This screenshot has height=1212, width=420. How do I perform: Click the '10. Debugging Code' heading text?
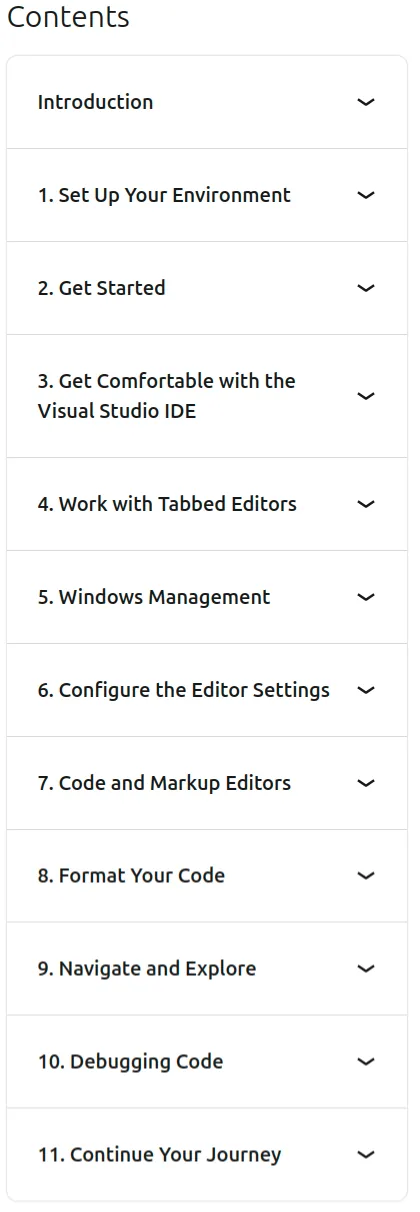(x=130, y=1062)
